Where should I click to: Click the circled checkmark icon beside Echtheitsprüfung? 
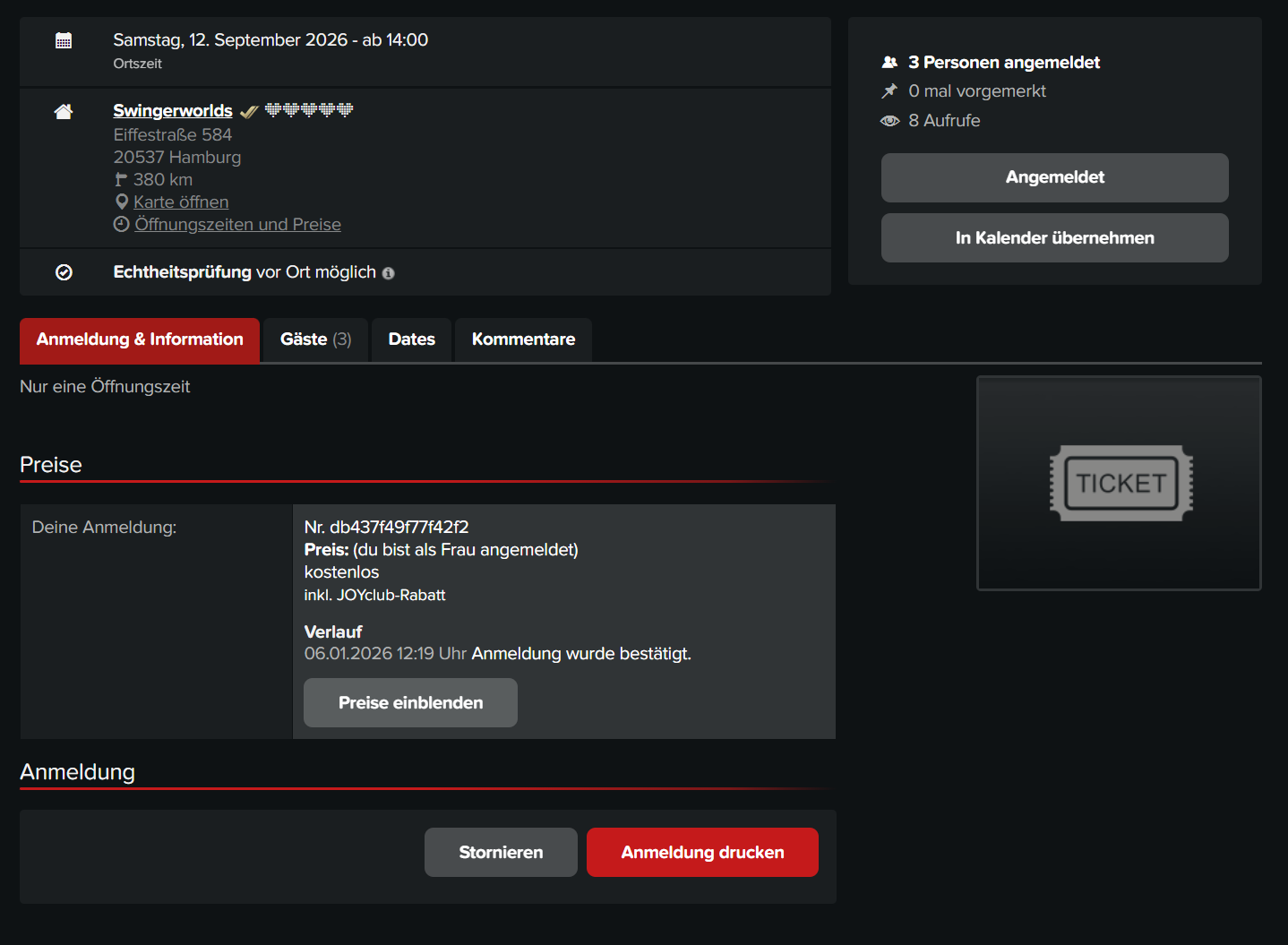(64, 272)
